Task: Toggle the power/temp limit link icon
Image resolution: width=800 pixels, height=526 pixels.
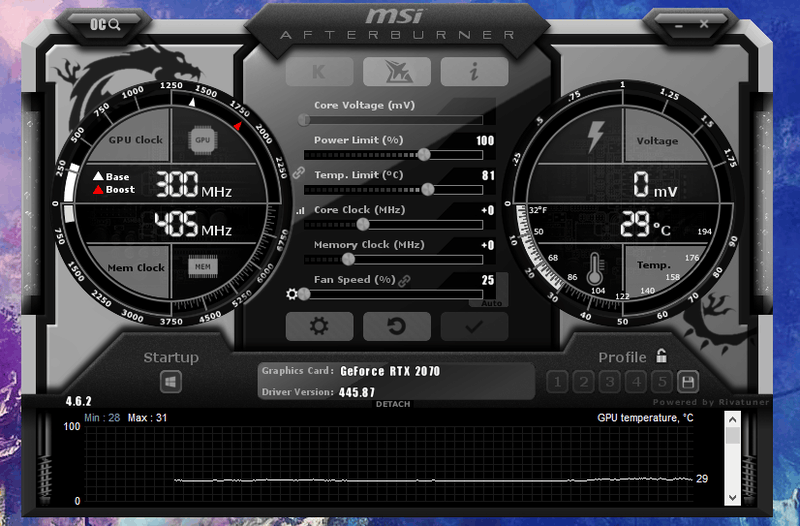Action: (x=298, y=173)
